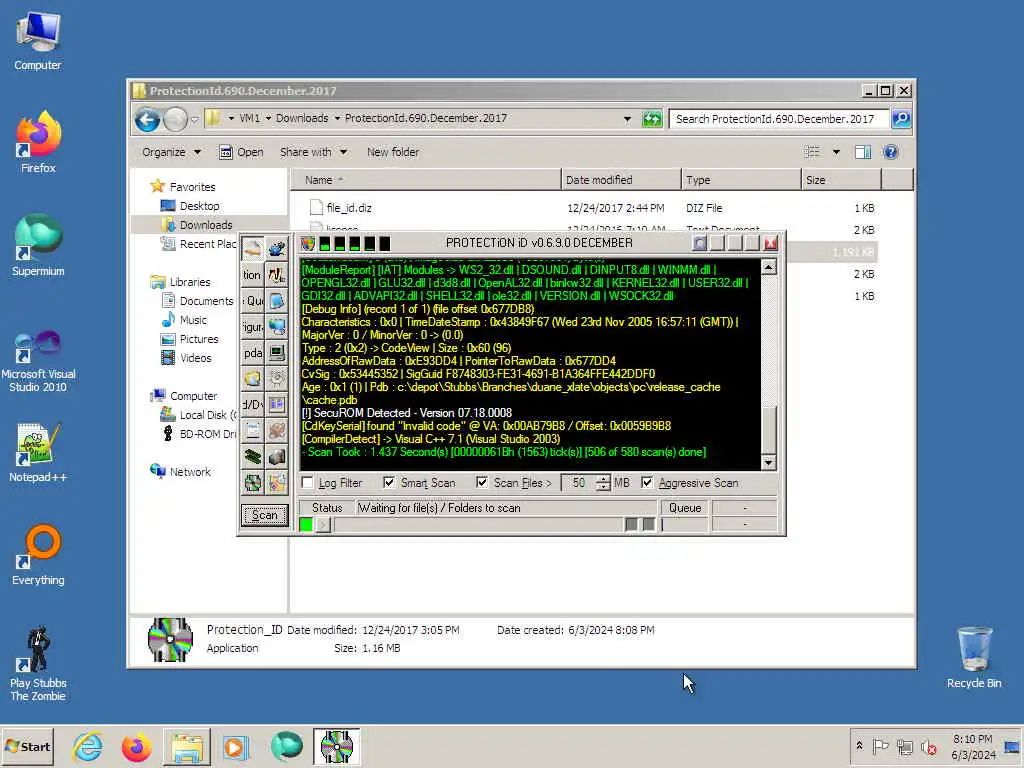Image resolution: width=1024 pixels, height=768 pixels.
Task: Show hidden system tray icons arrow
Action: (859, 746)
